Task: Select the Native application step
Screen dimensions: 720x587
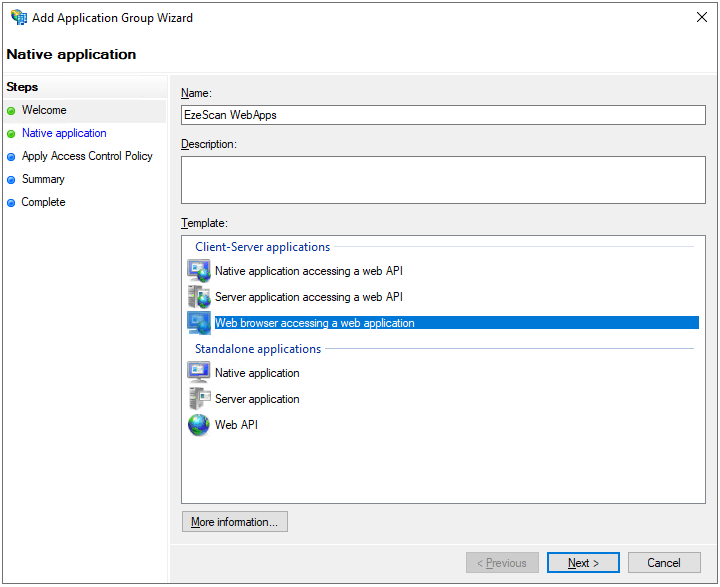Action: 64,133
